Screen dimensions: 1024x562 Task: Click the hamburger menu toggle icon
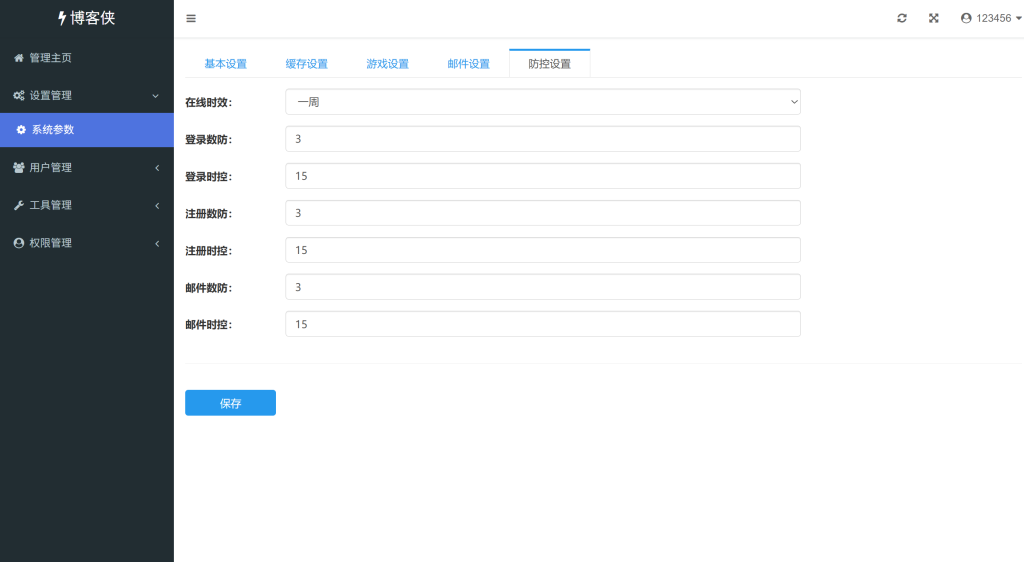click(191, 18)
